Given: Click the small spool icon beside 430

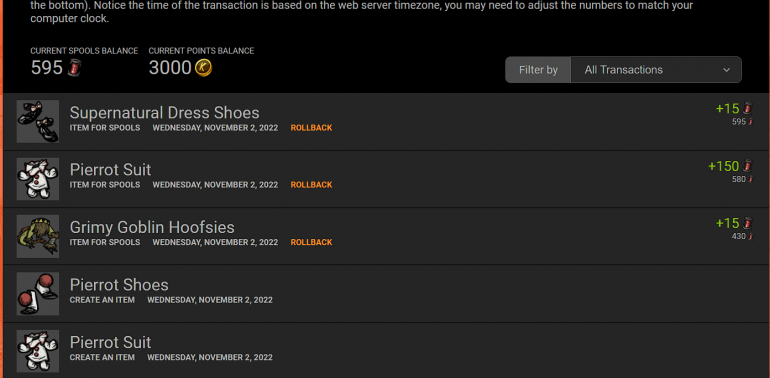Looking at the screenshot, I should click(750, 237).
